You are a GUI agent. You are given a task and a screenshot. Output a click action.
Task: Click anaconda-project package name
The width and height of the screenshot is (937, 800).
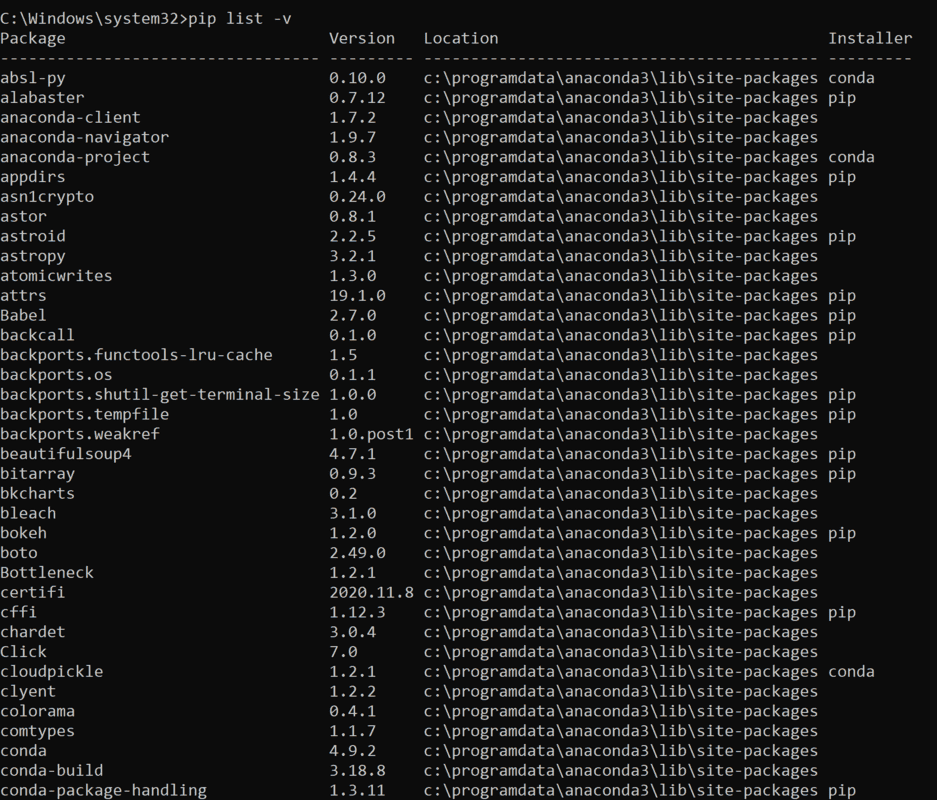click(x=75, y=157)
